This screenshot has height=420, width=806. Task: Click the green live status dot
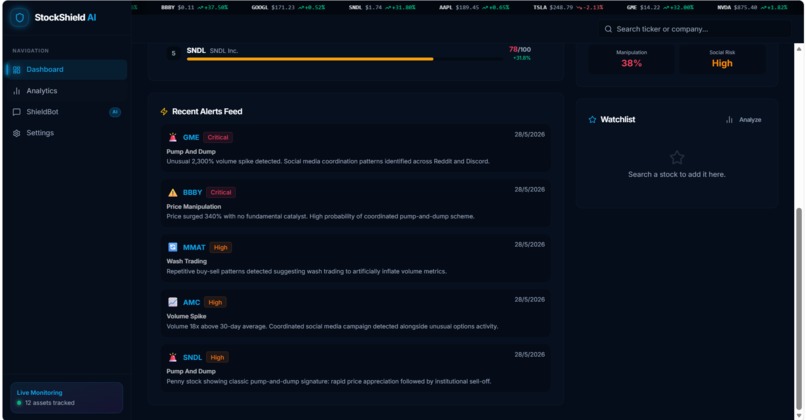coord(19,403)
